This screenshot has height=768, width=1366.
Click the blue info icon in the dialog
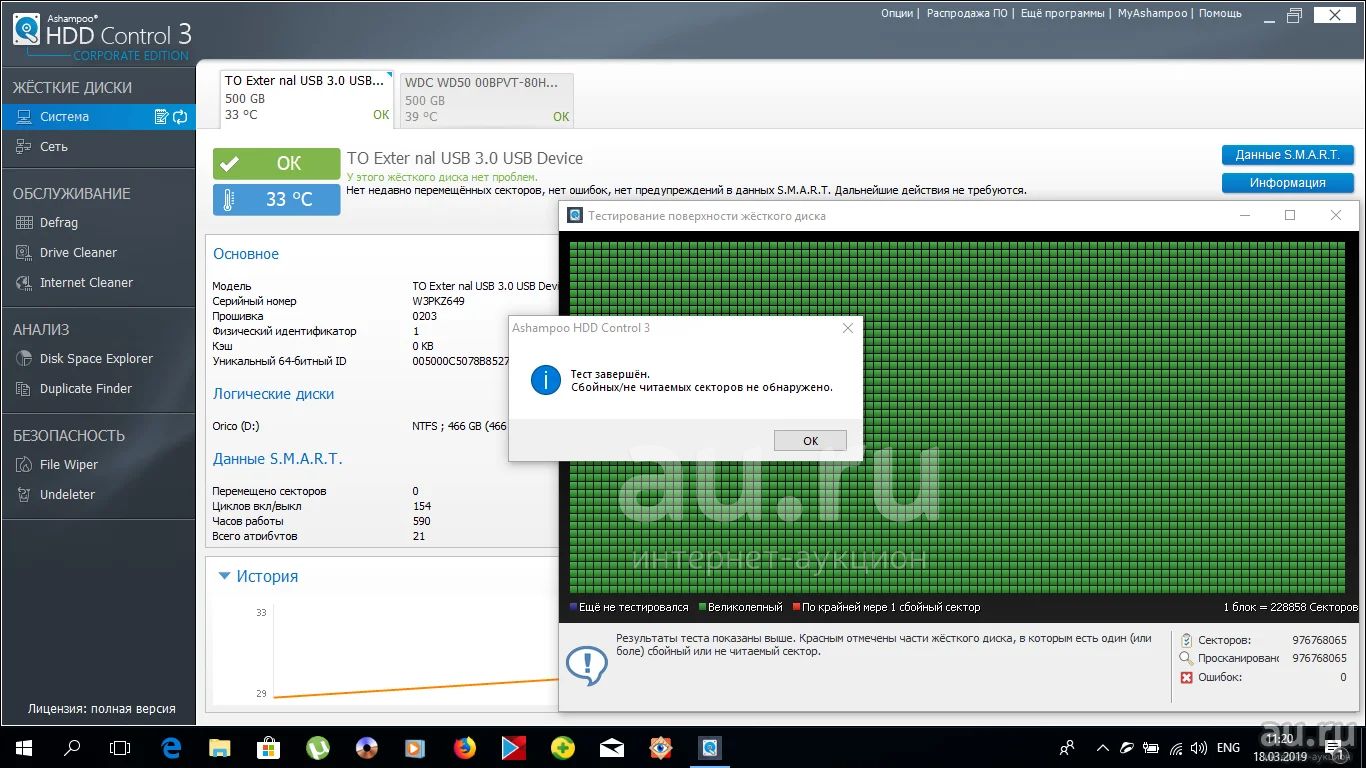coord(545,380)
